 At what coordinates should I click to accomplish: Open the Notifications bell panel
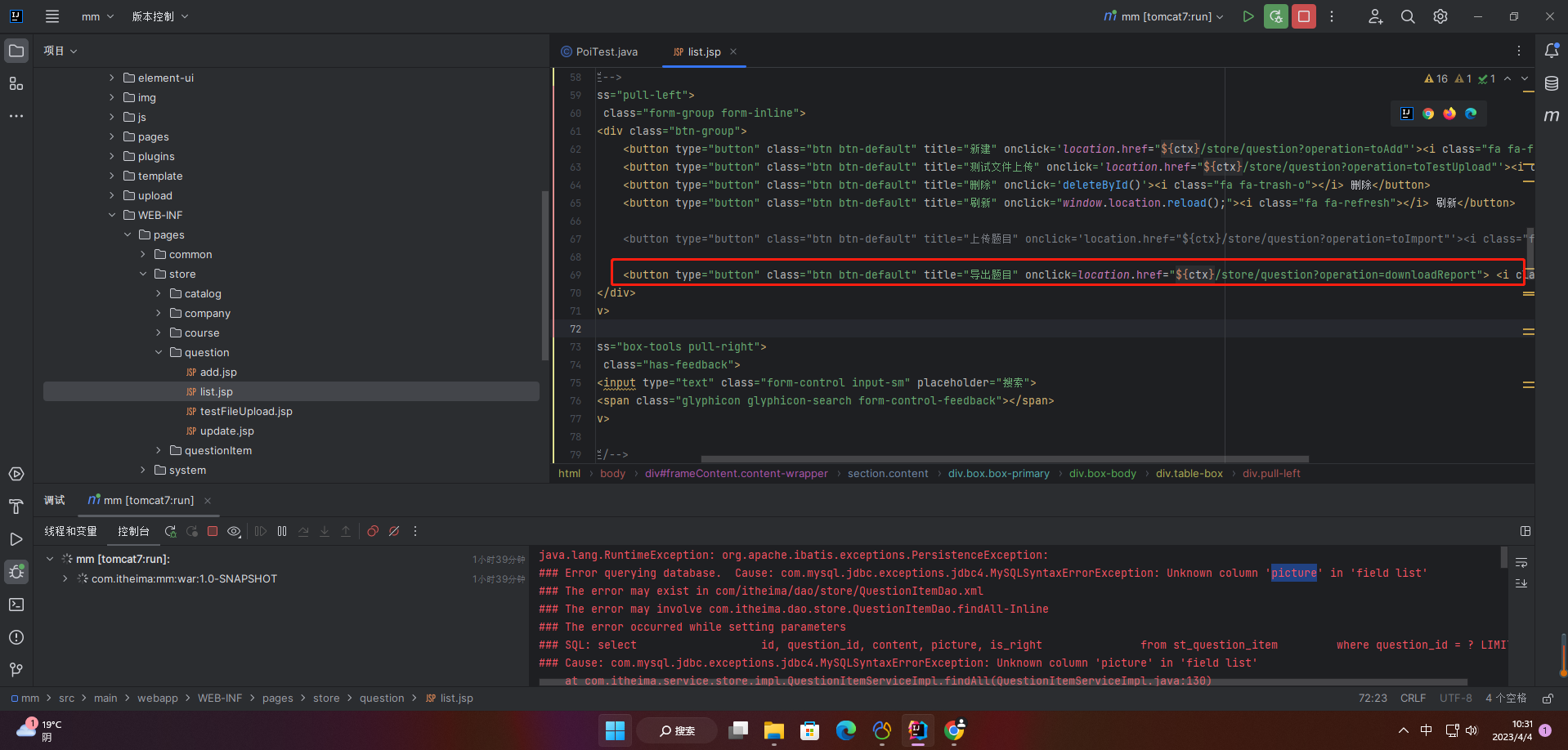(1551, 51)
